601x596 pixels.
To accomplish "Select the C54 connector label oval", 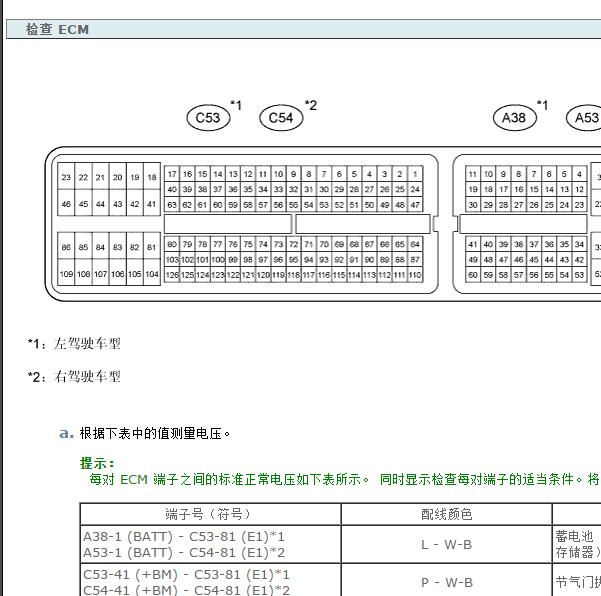I will click(281, 118).
